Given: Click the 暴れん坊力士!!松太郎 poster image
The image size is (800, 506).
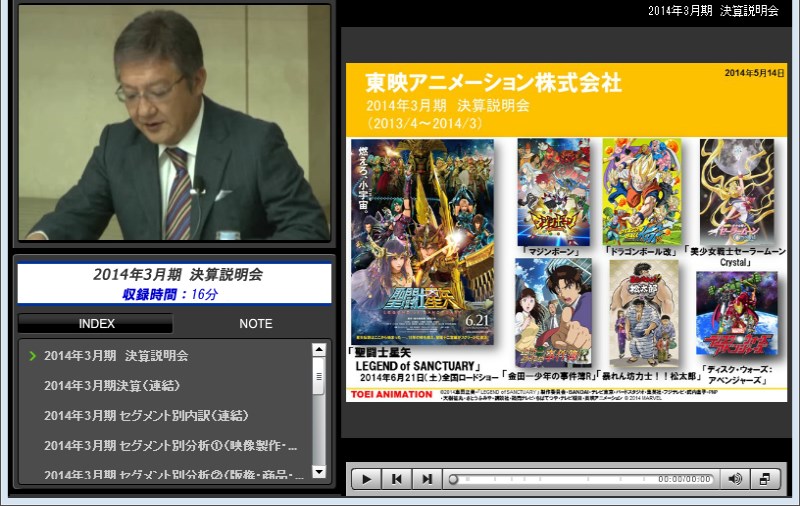Looking at the screenshot, I should coord(644,313).
